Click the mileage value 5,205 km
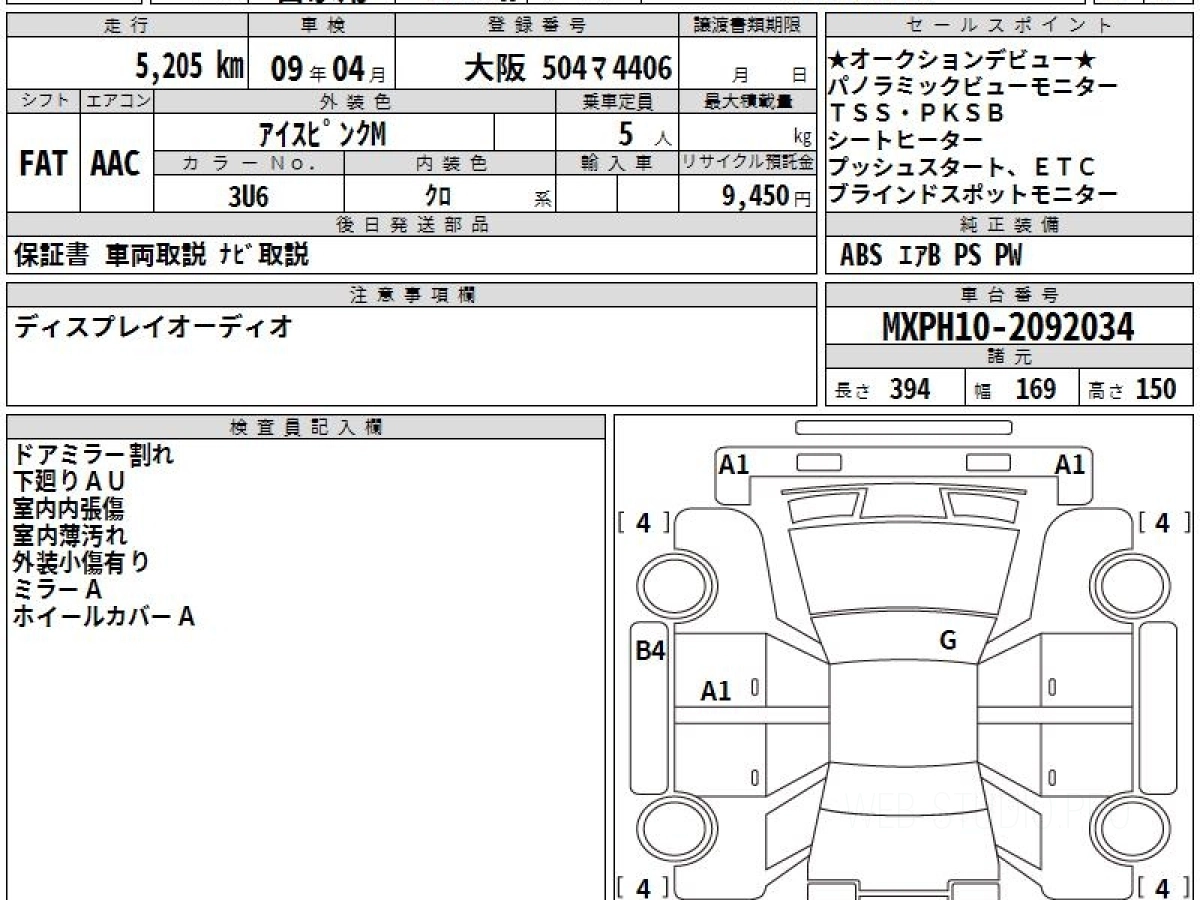The image size is (1200, 900). [x=190, y=67]
